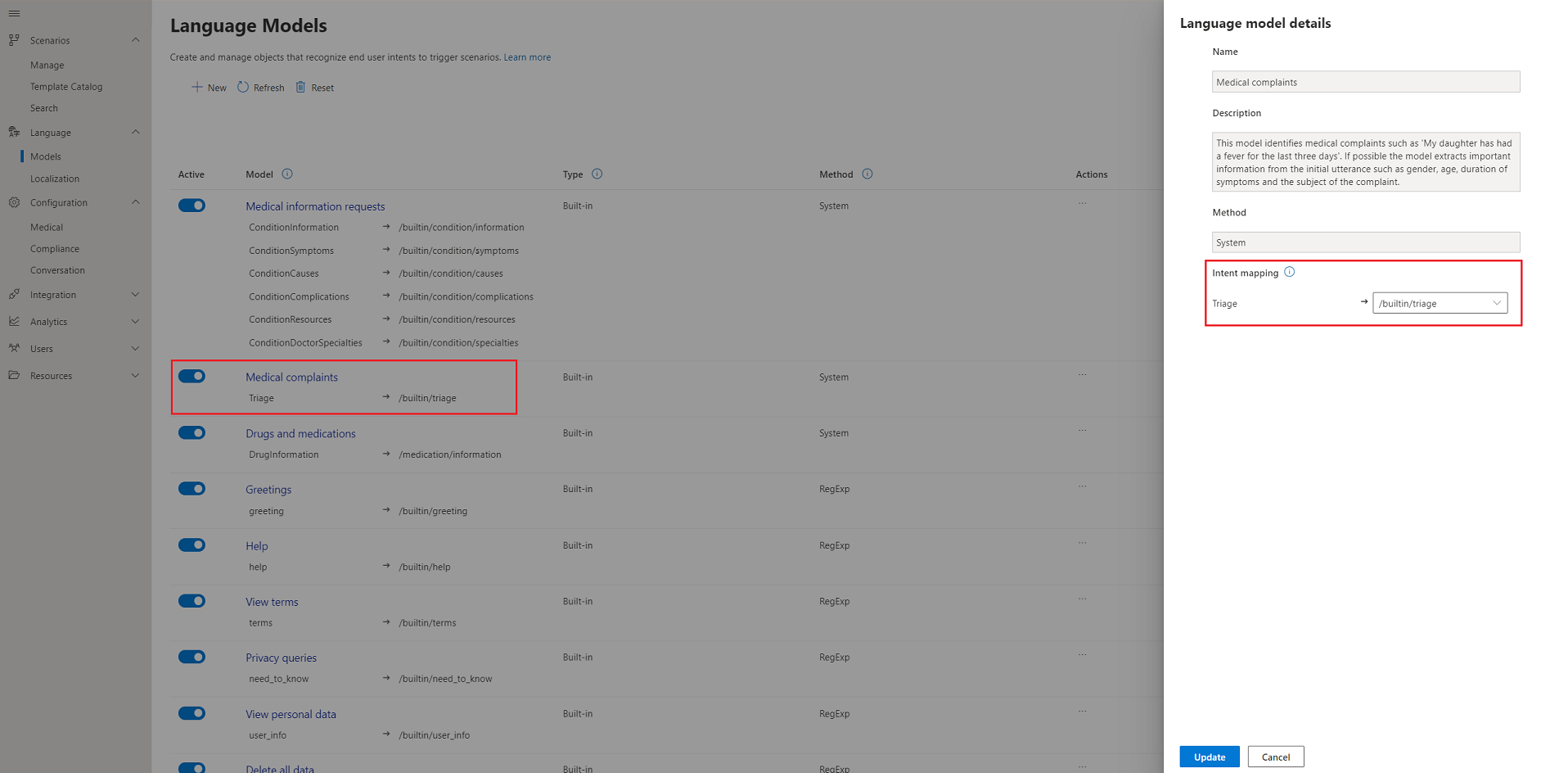The image size is (1568, 773).
Task: Collapse the Scenarios sidebar section
Action: tap(135, 39)
